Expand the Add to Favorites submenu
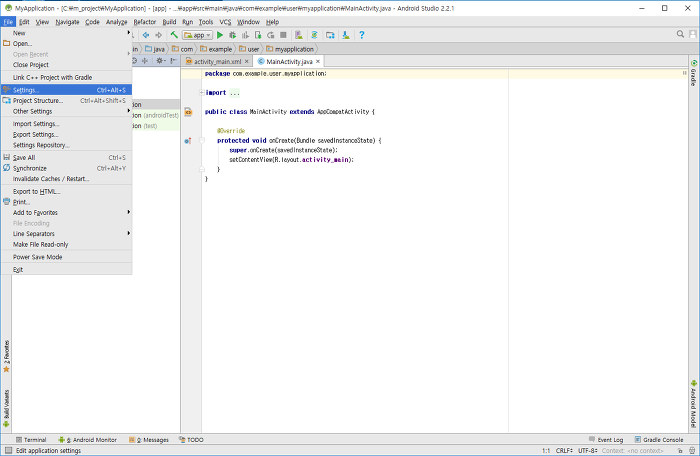The width and height of the screenshot is (700, 456). pyautogui.click(x=66, y=213)
